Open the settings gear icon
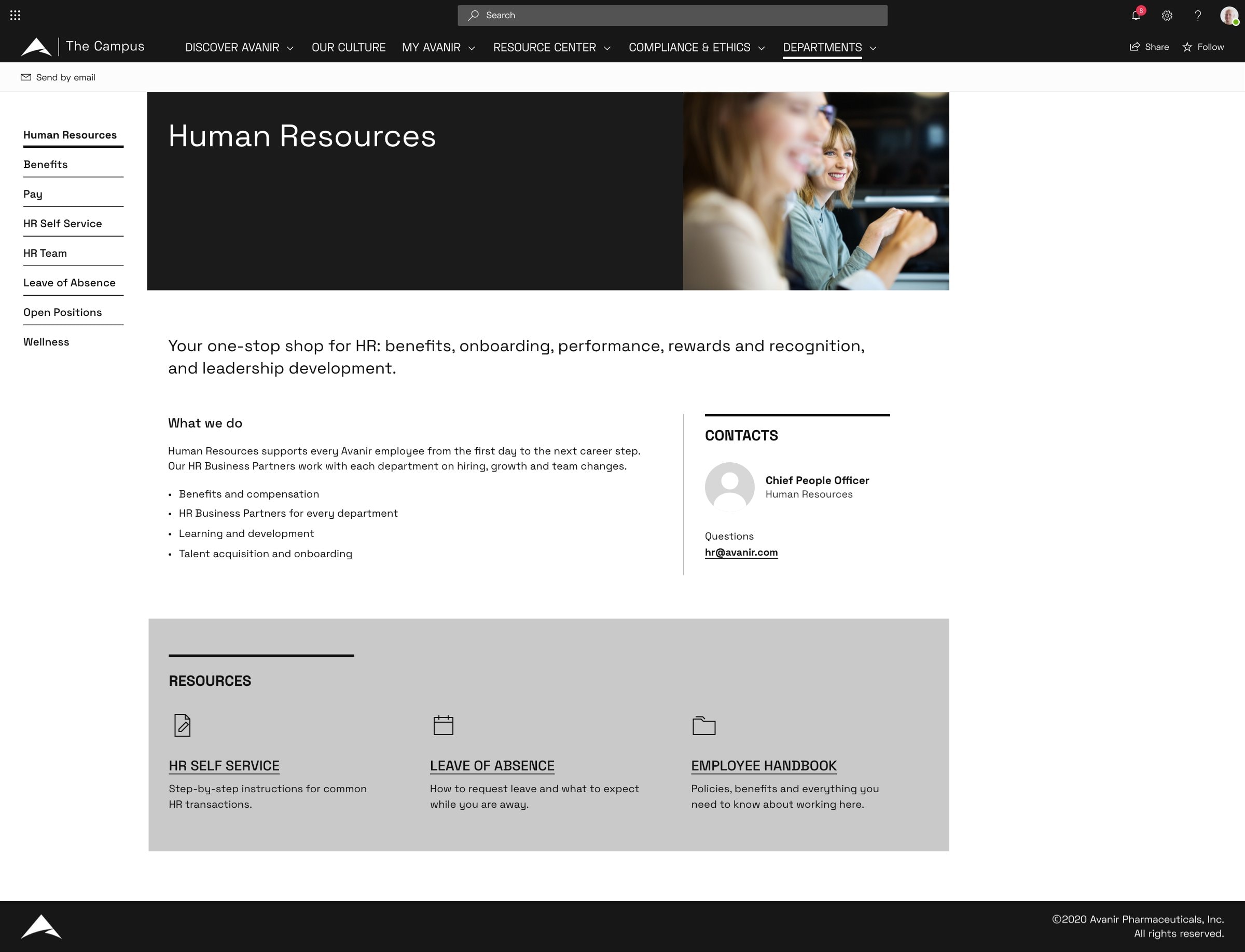Image resolution: width=1245 pixels, height=952 pixels. click(x=1167, y=15)
